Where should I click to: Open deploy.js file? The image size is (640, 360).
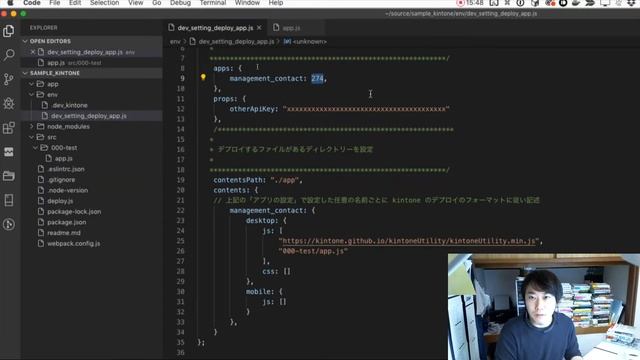click(60, 201)
